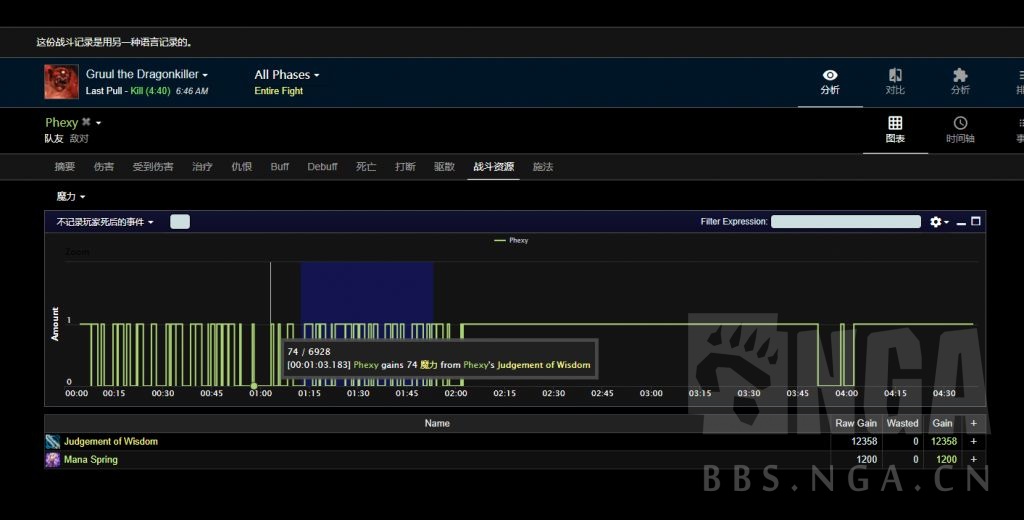Remove the Phexy player filter

86,122
